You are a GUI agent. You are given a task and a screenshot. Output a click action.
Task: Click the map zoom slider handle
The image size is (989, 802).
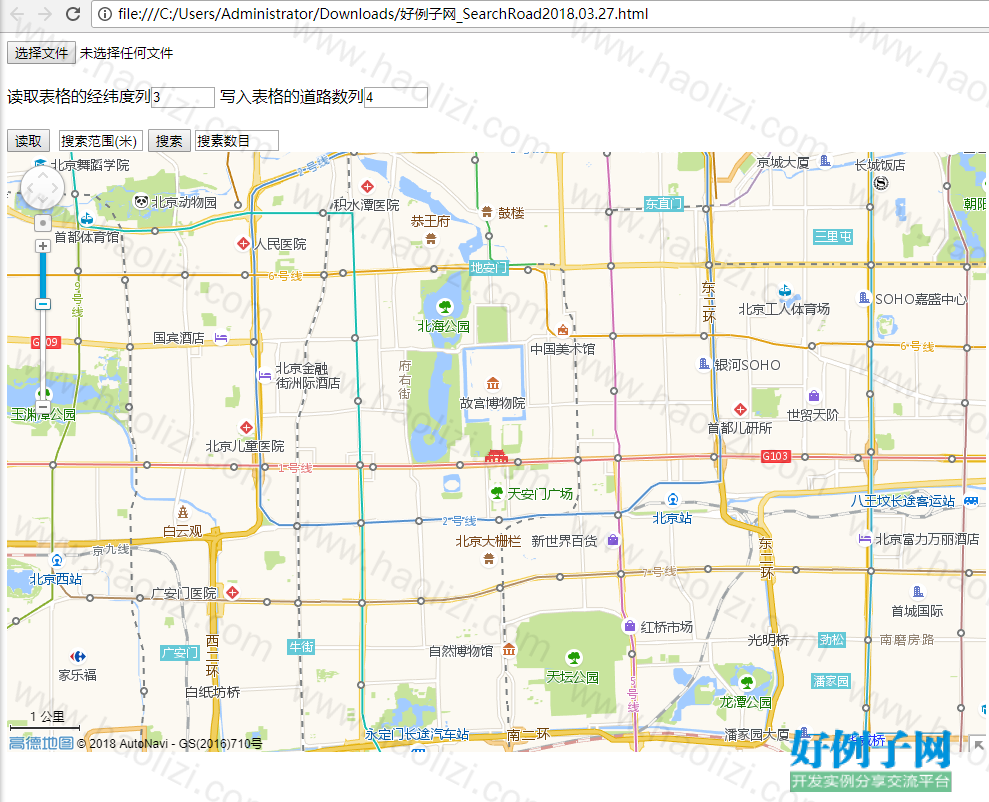pyautogui.click(x=42, y=305)
